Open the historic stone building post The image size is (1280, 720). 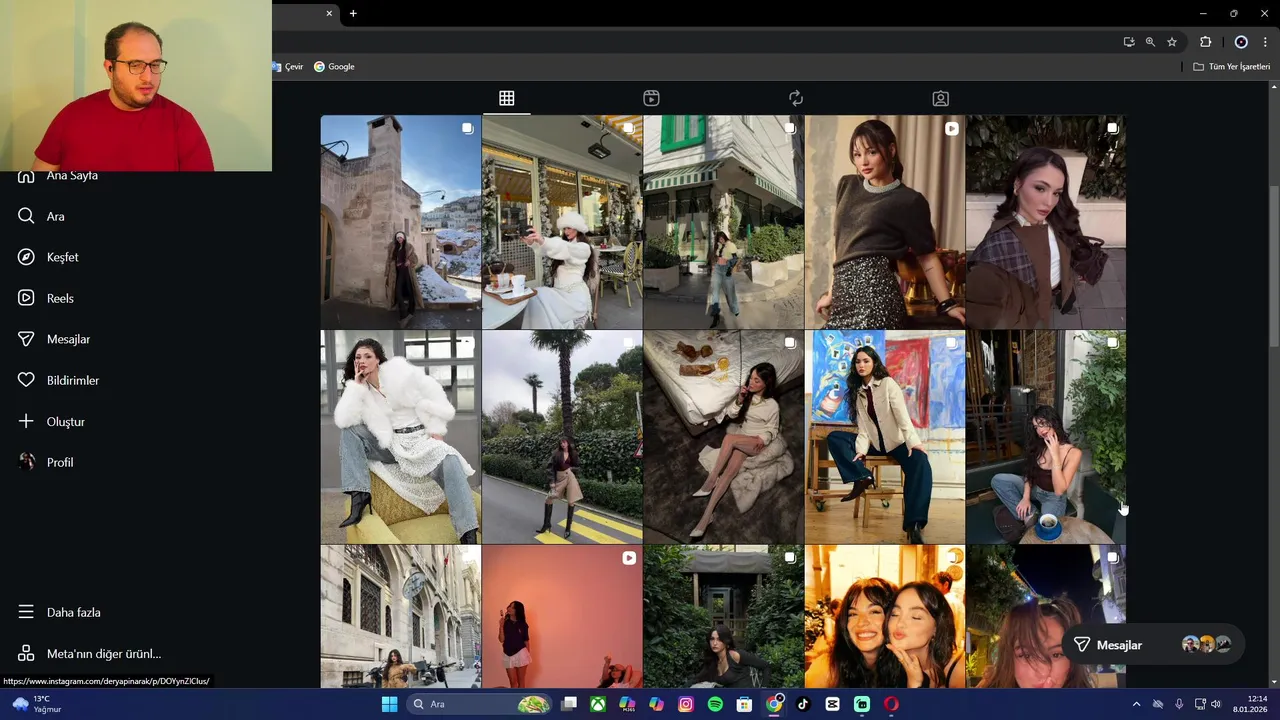tap(400, 616)
